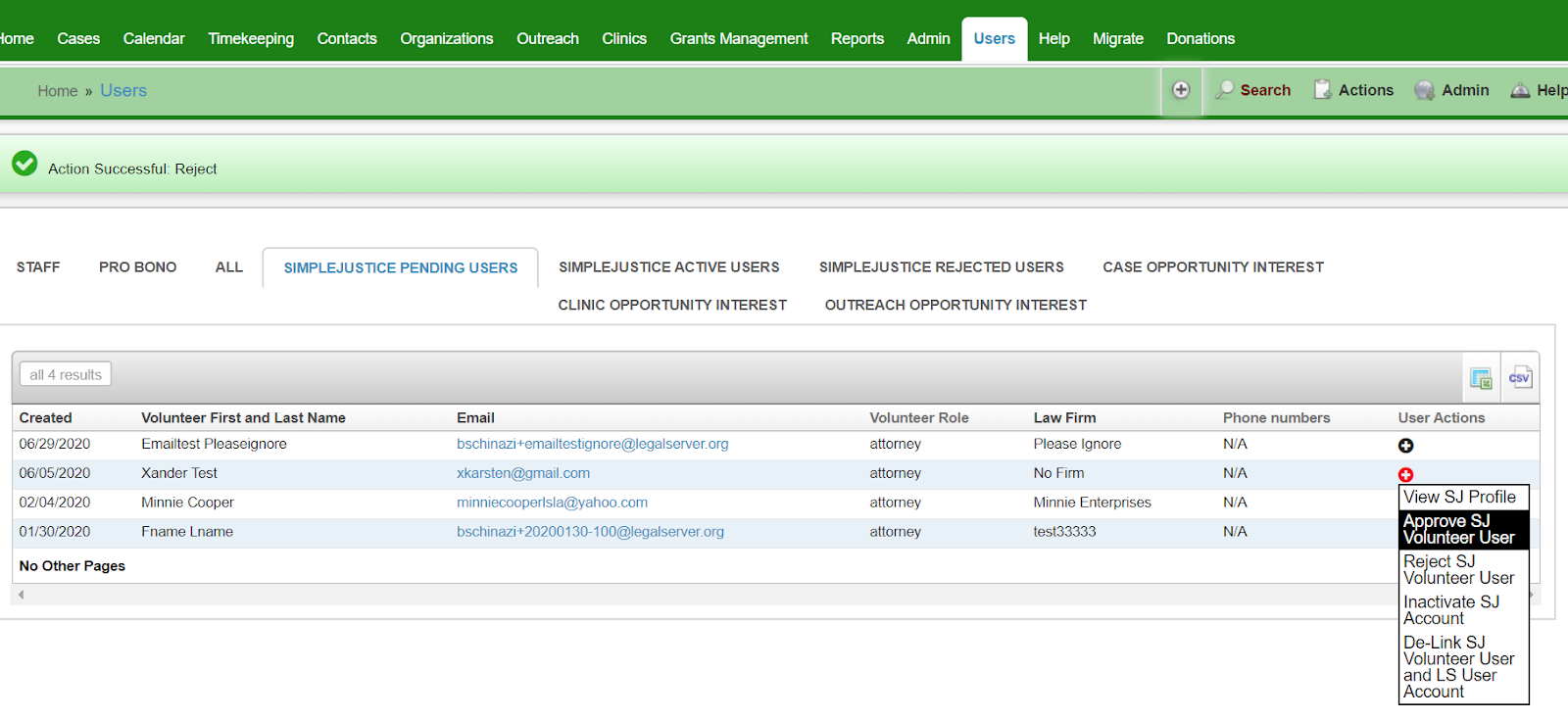Open the Actions clipboard icon
The height and width of the screenshot is (719, 1568).
click(1322, 90)
